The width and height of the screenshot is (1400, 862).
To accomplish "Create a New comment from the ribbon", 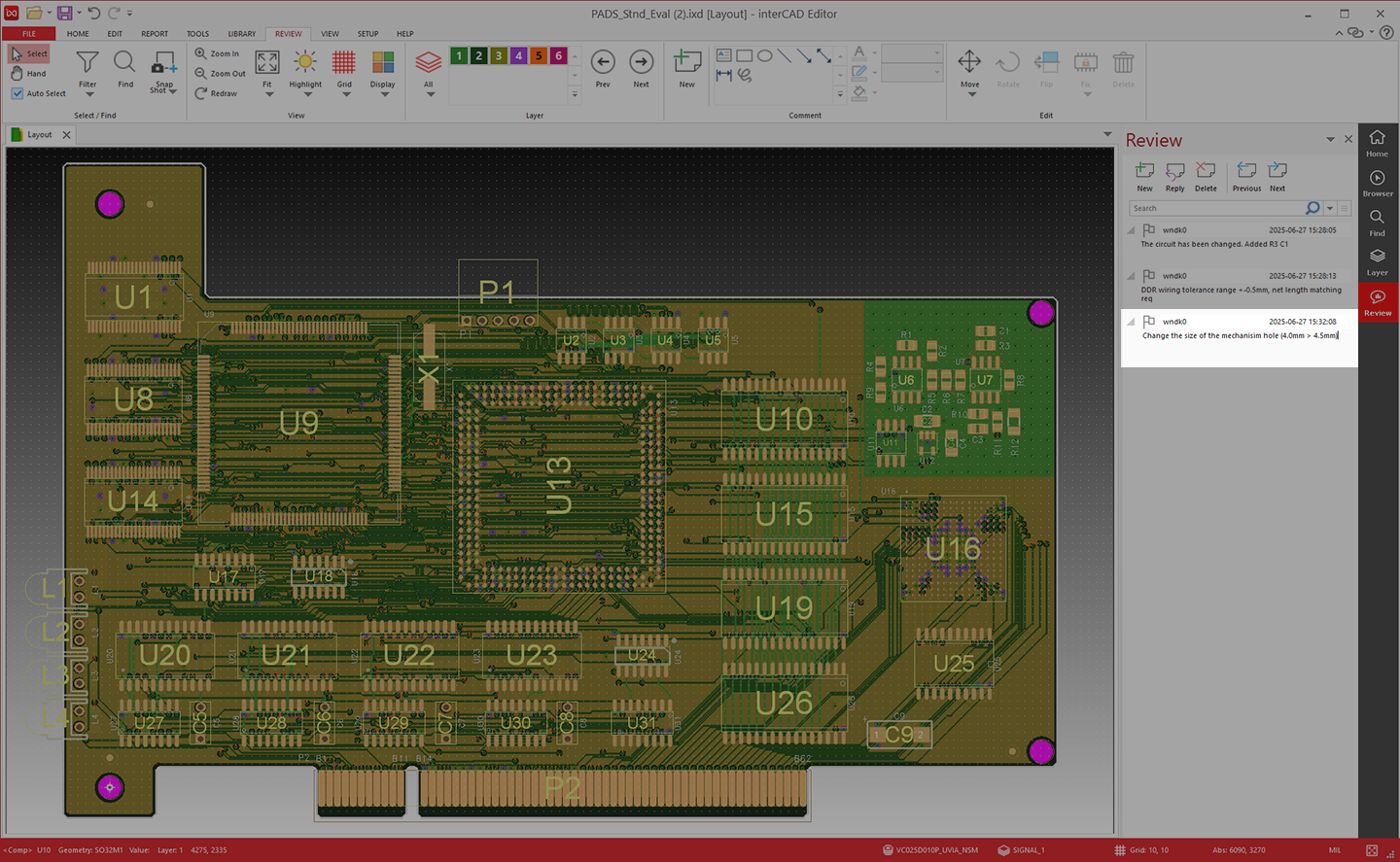I will (687, 70).
